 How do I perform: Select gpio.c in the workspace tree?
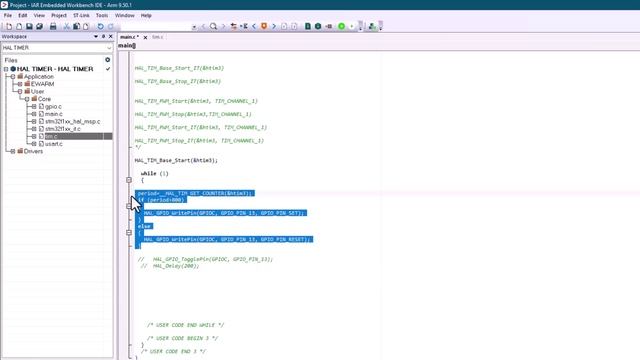coord(53,107)
